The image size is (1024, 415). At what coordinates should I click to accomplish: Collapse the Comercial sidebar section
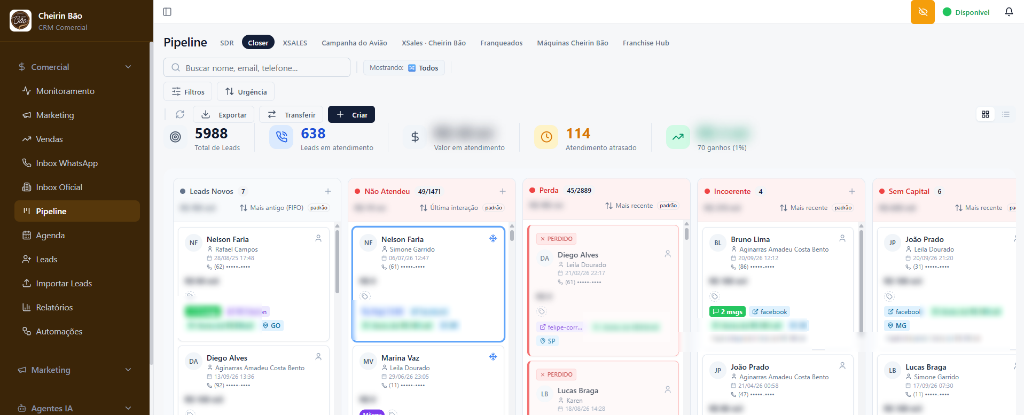tap(76, 67)
